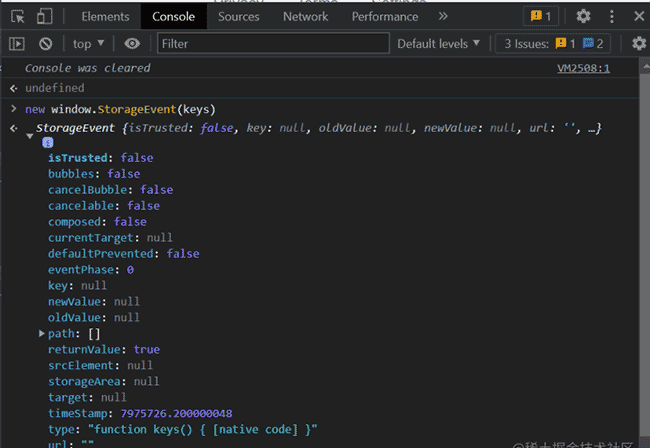Image resolution: width=650 pixels, height=448 pixels.
Task: Select the Console tab
Action: (x=173, y=17)
